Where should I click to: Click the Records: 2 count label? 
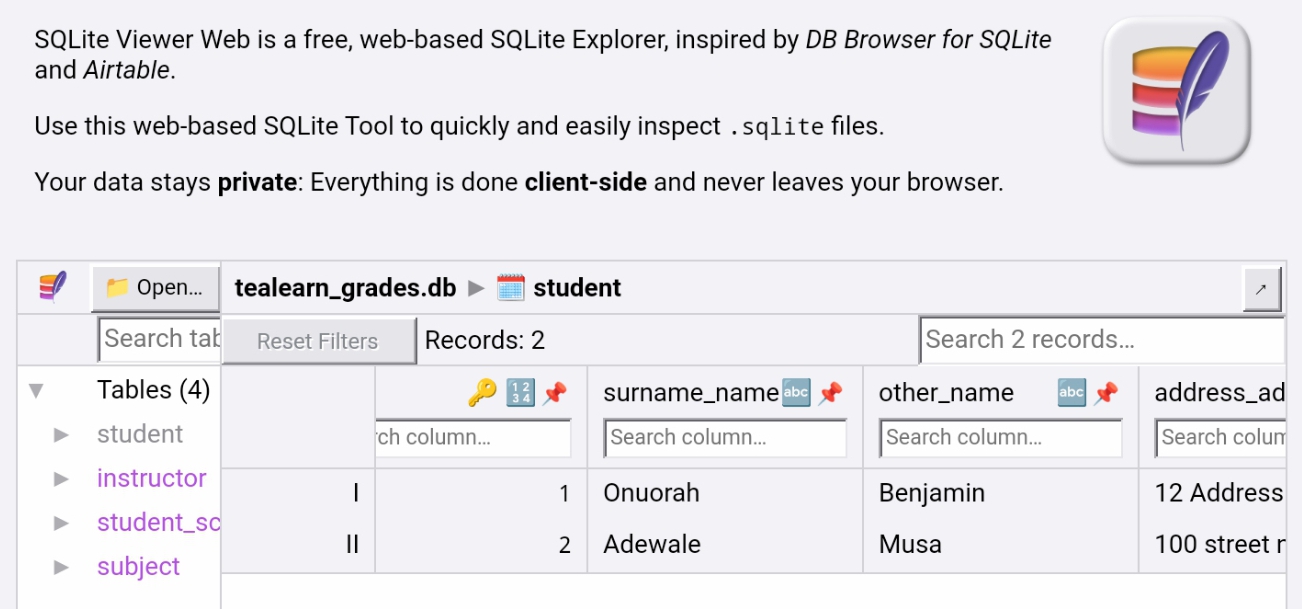(485, 341)
